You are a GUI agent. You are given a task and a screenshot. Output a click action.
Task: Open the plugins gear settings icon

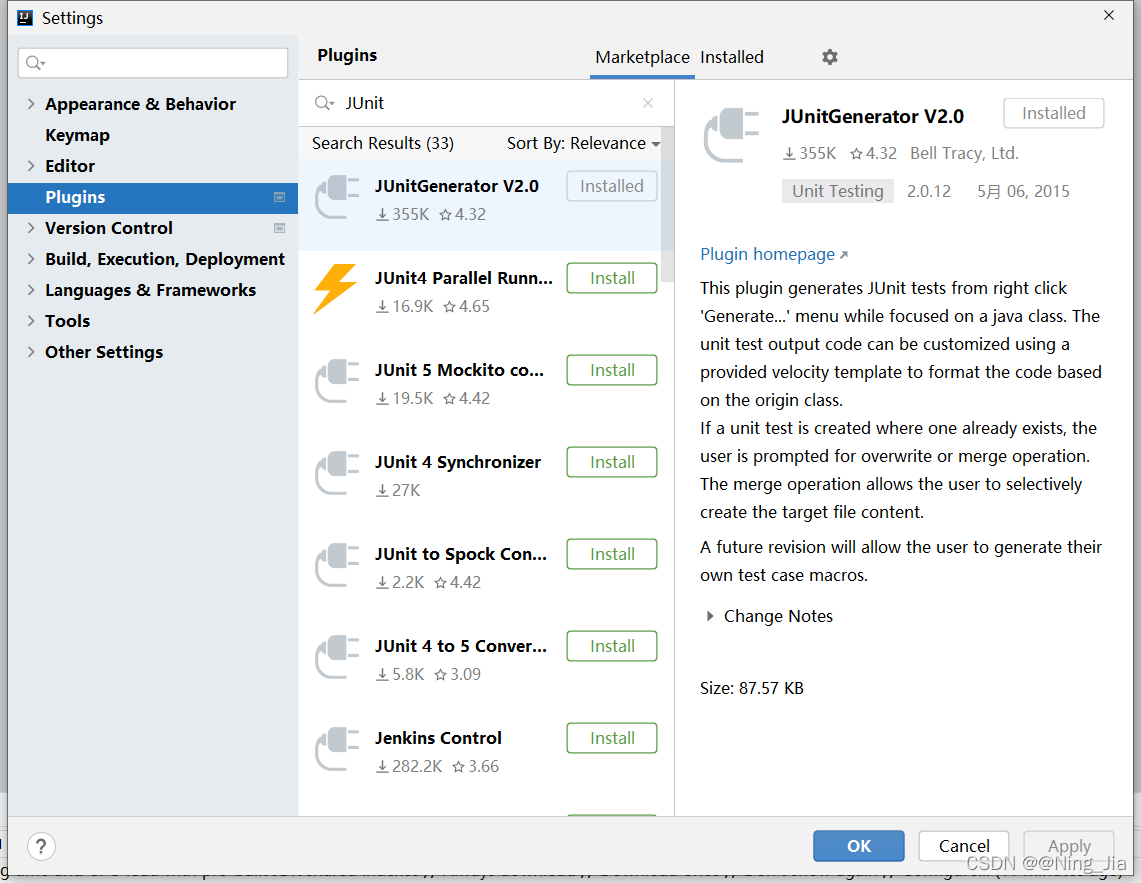830,57
